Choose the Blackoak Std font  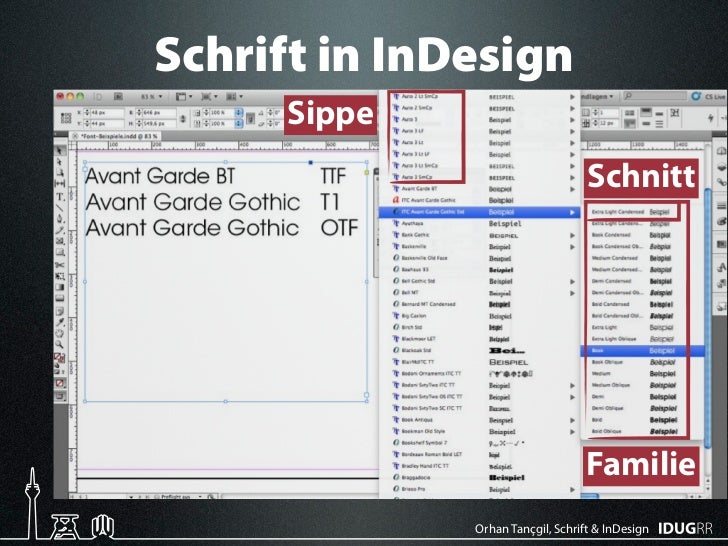480,351
